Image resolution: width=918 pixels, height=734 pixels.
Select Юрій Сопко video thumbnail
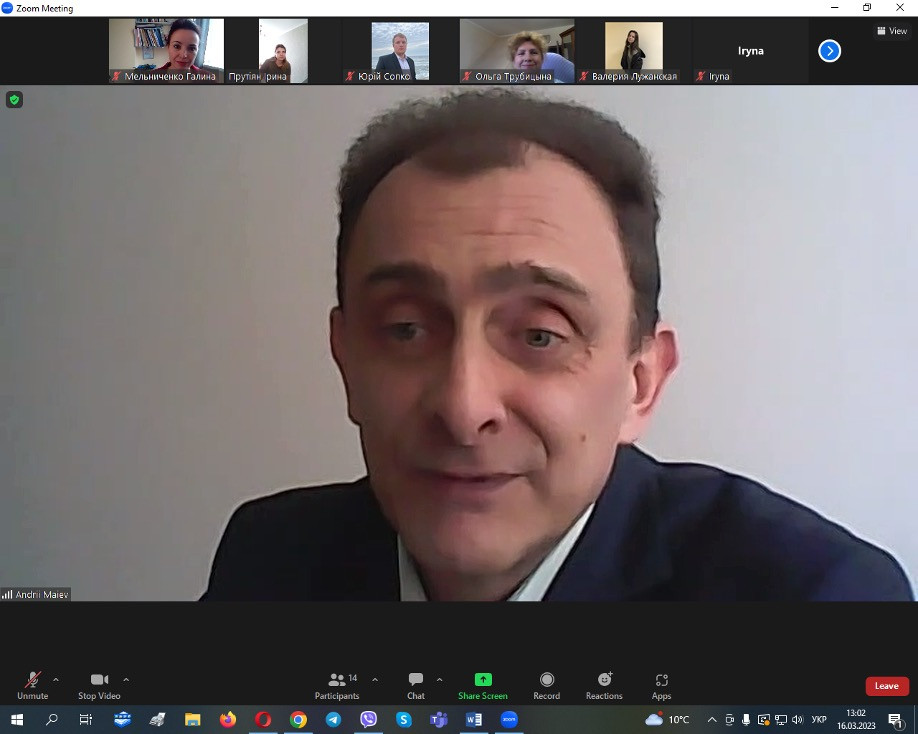pyautogui.click(x=400, y=50)
